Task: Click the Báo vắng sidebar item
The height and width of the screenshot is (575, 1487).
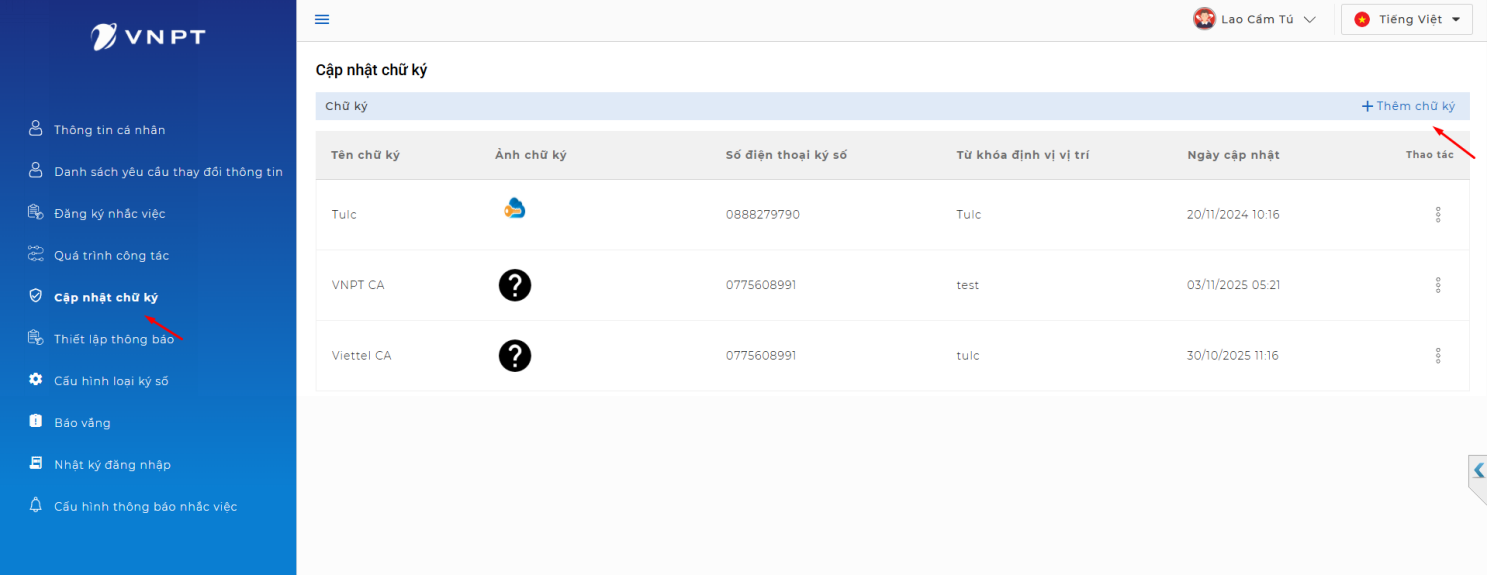Action: [82, 423]
